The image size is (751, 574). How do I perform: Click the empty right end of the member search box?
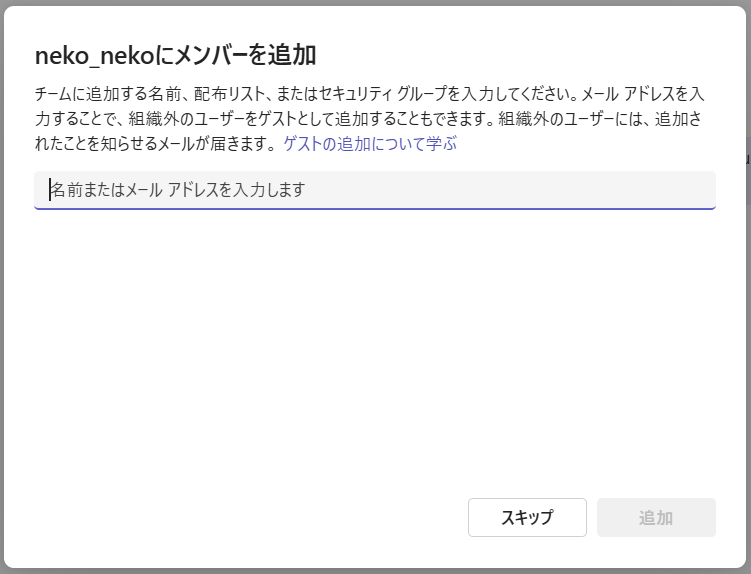[575, 190]
